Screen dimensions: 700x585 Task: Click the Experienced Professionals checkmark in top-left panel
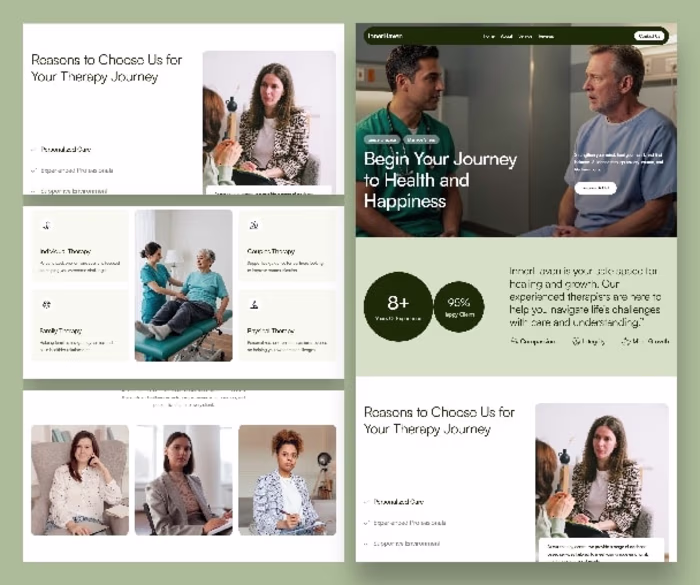point(33,171)
